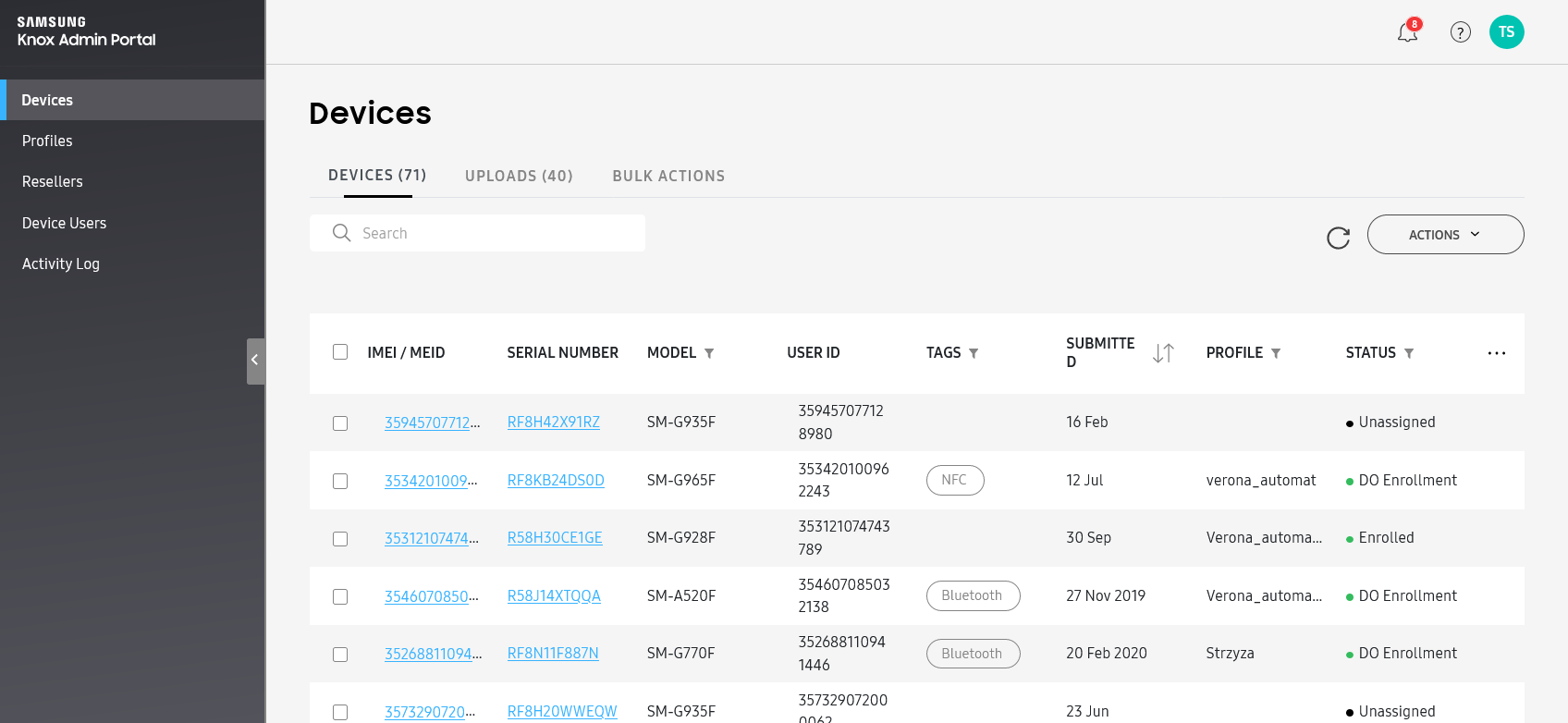Open the Tags column filter
Viewport: 1568px width, 723px height.
974,353
